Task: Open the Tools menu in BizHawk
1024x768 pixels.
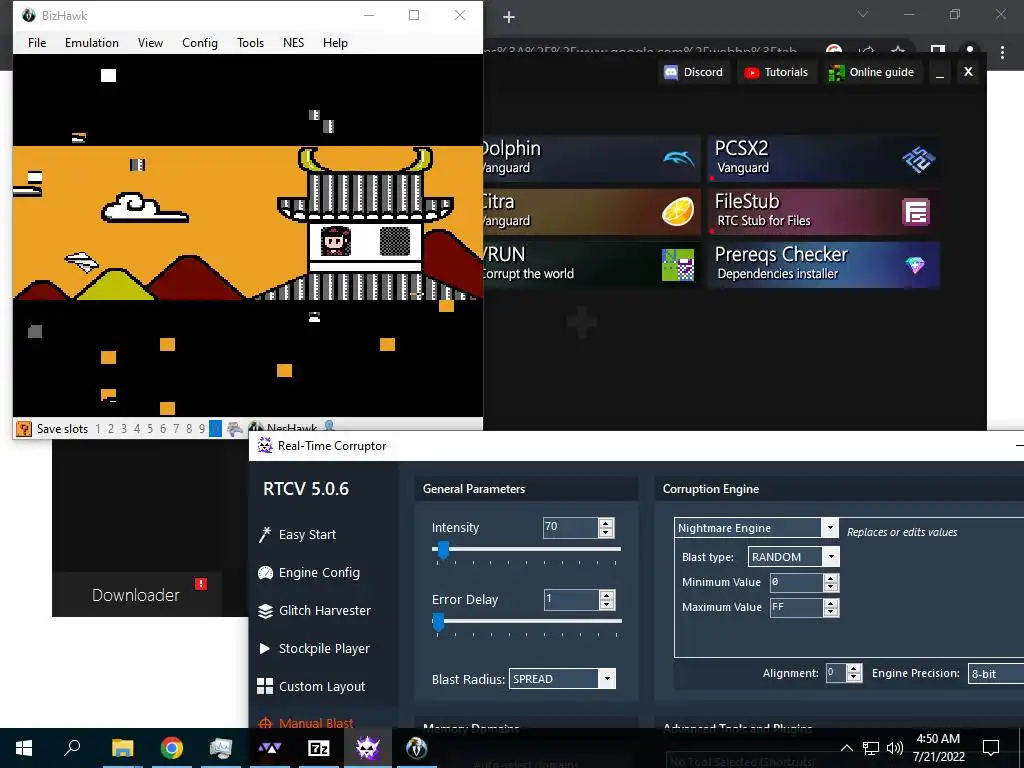Action: pyautogui.click(x=250, y=42)
